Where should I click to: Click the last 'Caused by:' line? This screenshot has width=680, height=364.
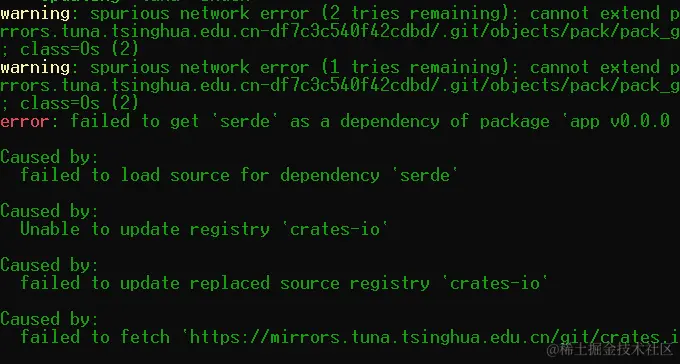click(x=49, y=319)
